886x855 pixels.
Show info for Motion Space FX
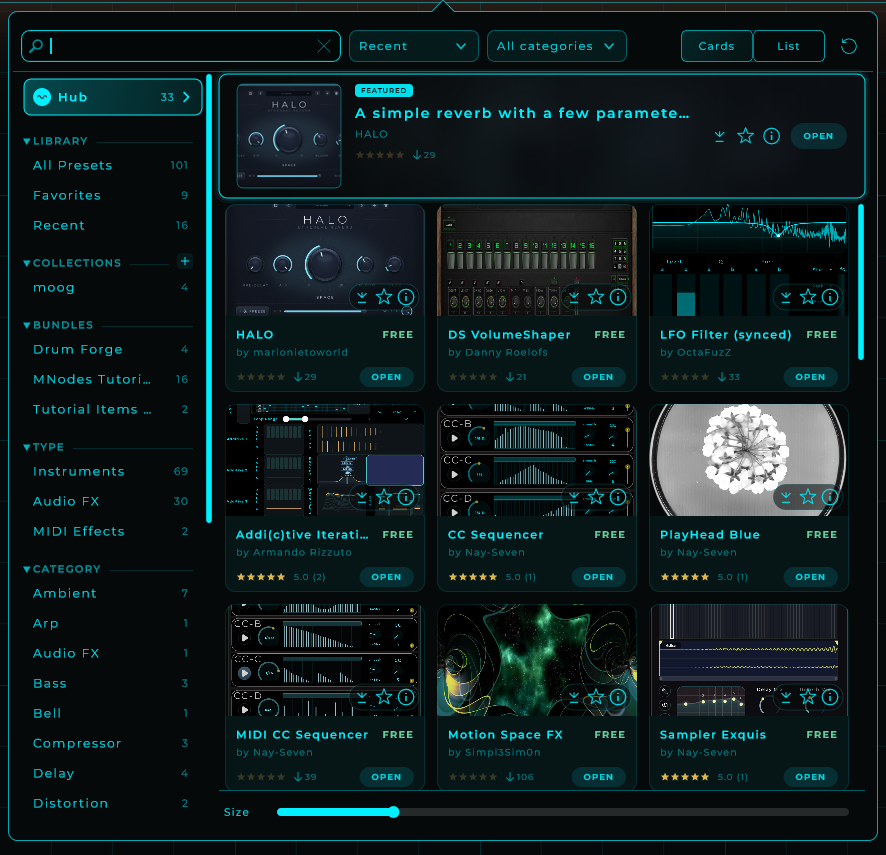tap(618, 697)
